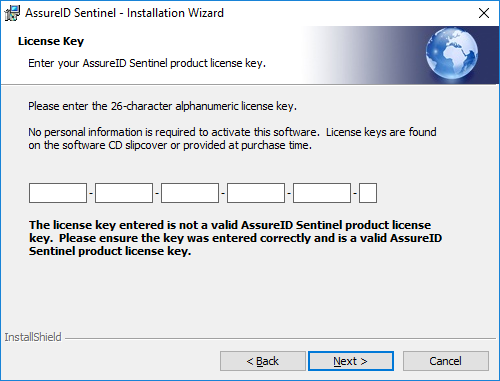Activate the third license key segment field

[x=190, y=193]
